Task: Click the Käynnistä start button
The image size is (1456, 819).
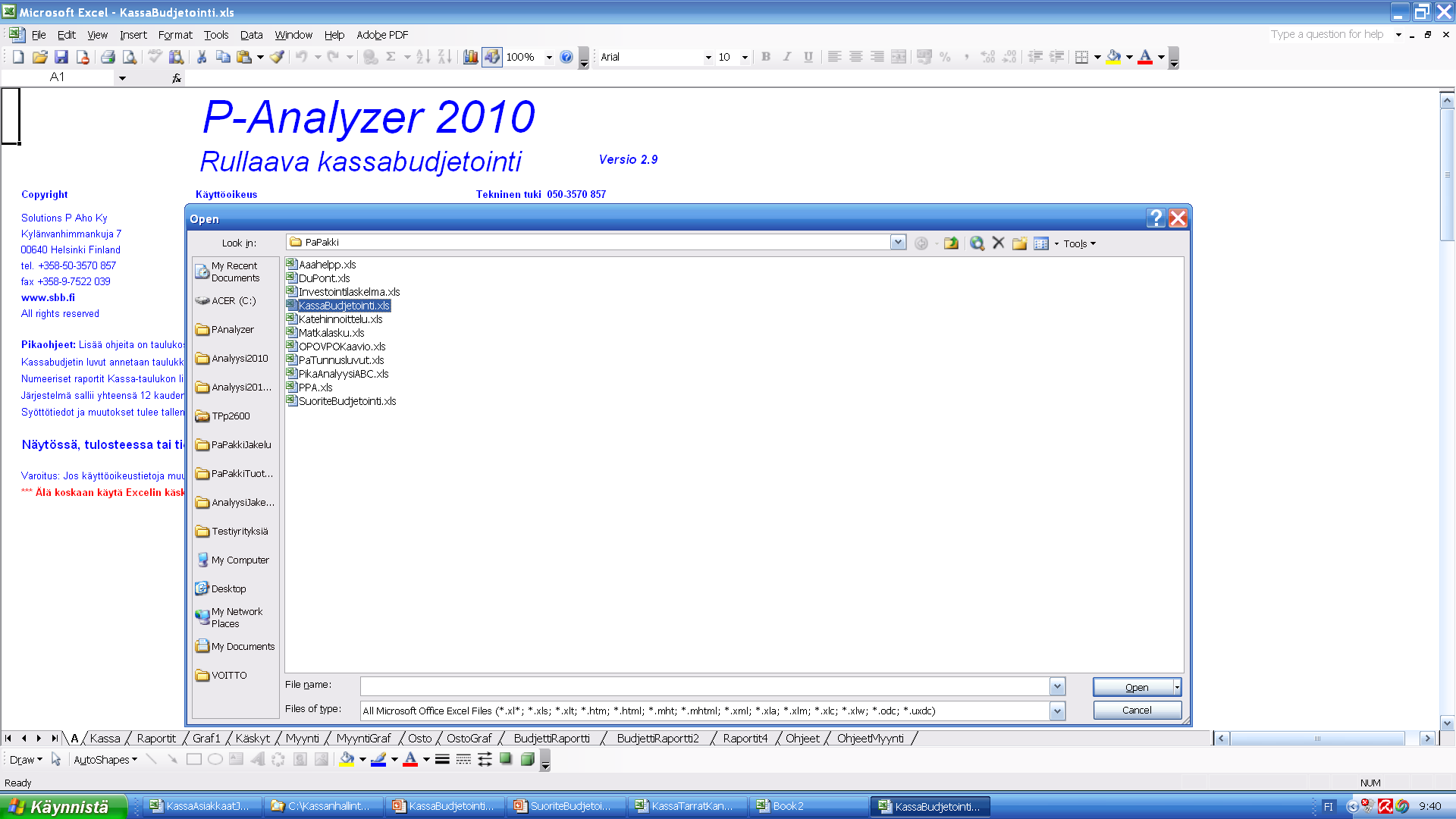Action: click(63, 806)
